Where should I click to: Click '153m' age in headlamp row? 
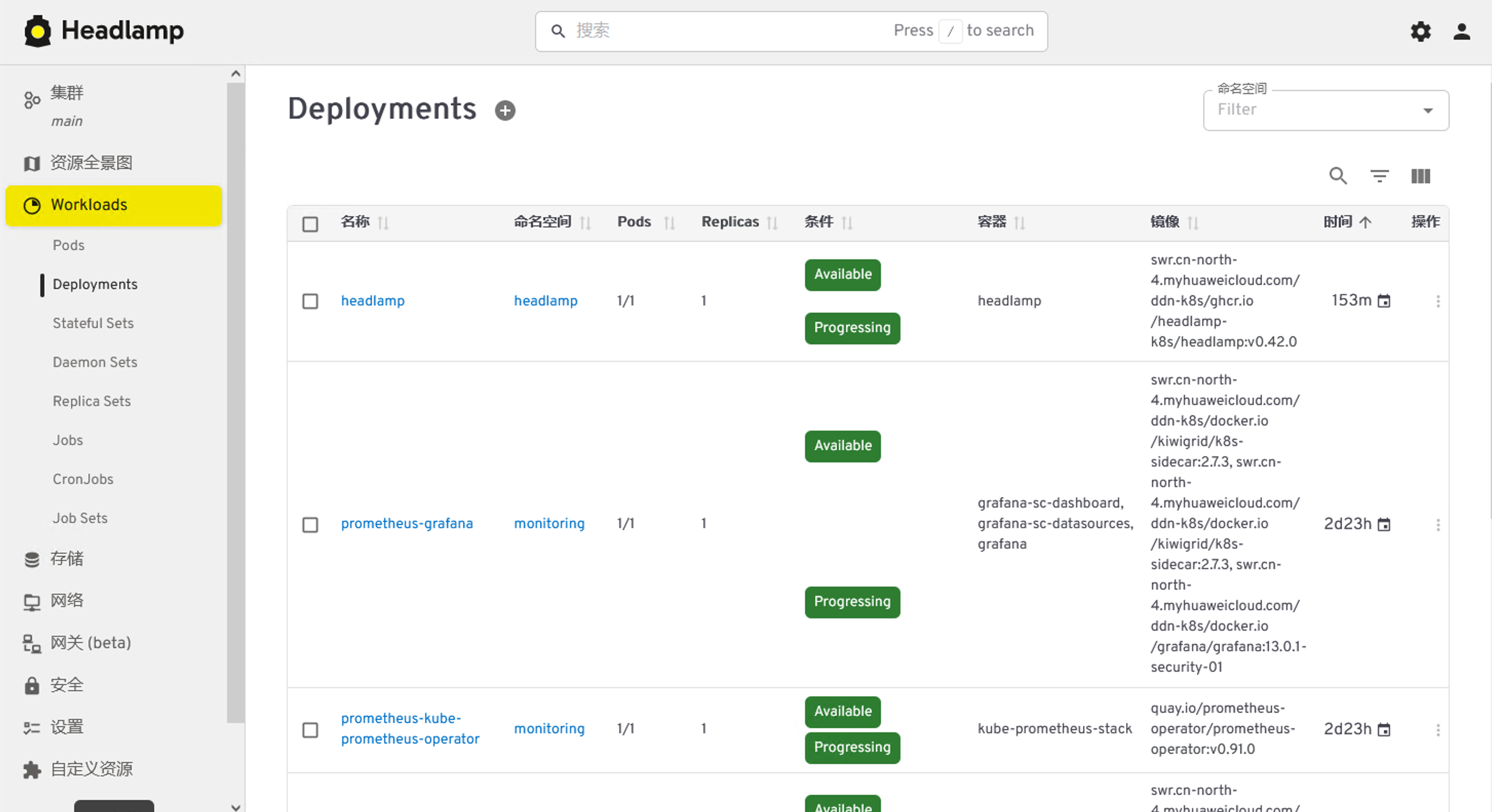[x=1351, y=300]
